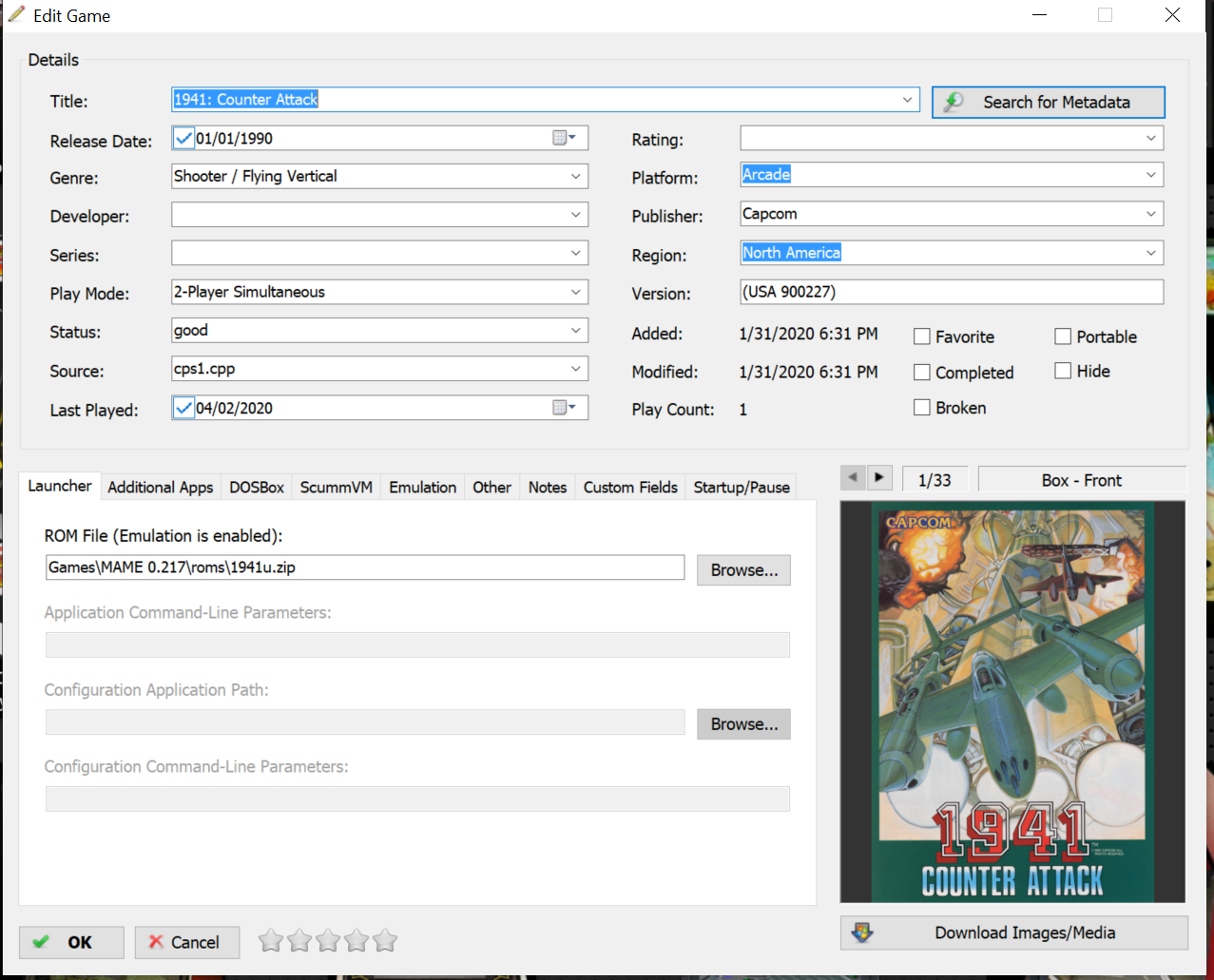The height and width of the screenshot is (980, 1214).
Task: Click the ROM File path field
Action: [x=366, y=567]
